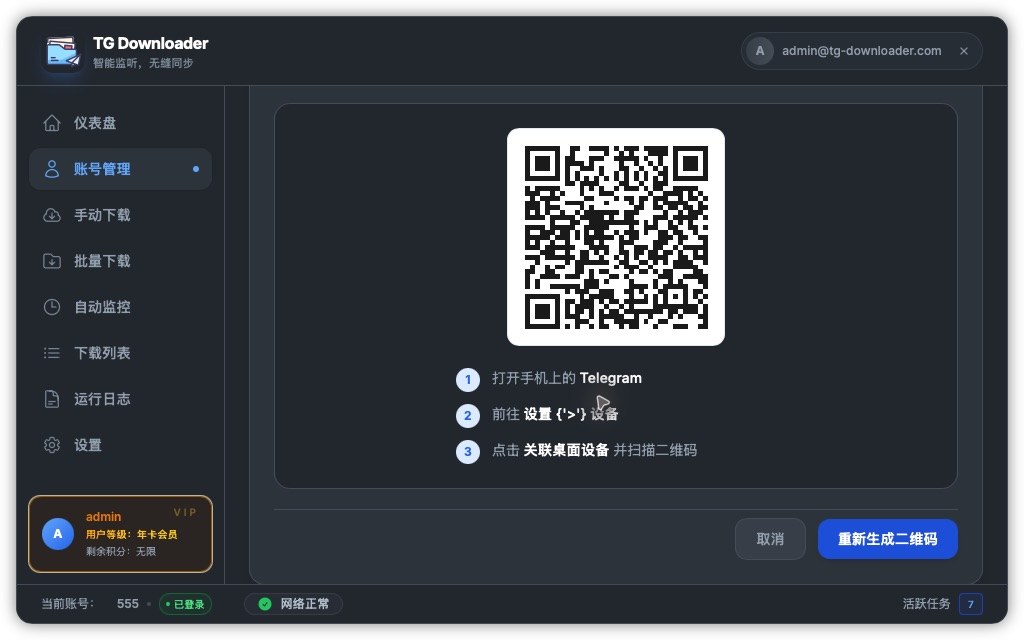Click the blue dot on 账号管理
Viewport: 1024px width, 640px height.
195,169
